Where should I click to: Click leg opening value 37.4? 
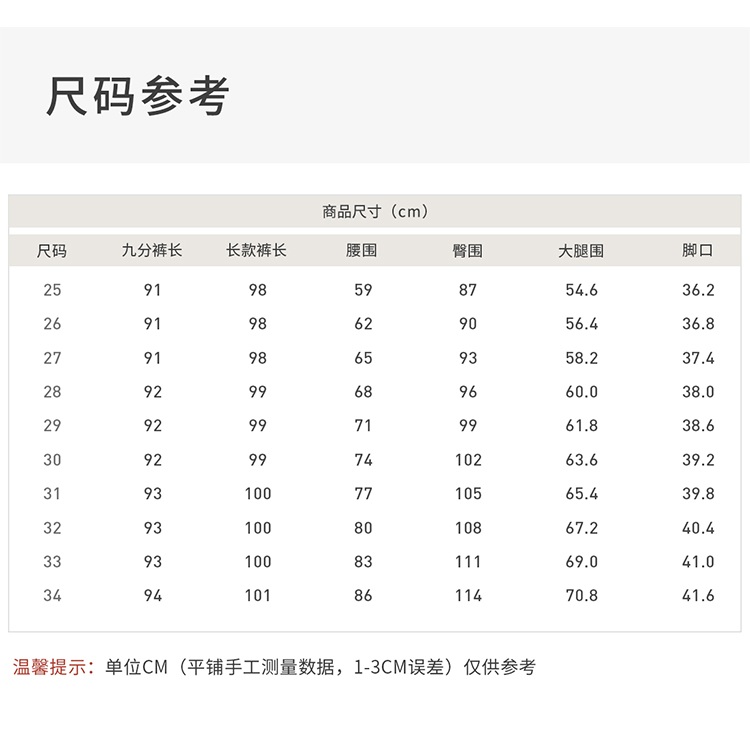coord(698,358)
